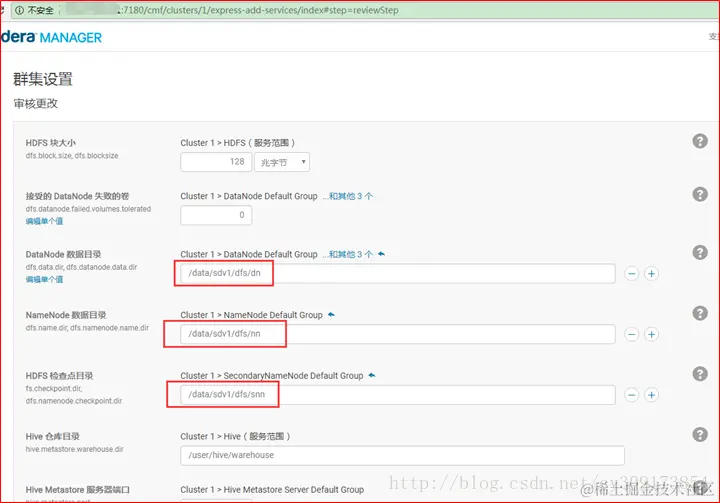The image size is (720, 503).
Task: Click 'Cluster 1 > SecondaryNameNode Default Group' text
Action: click(272, 376)
